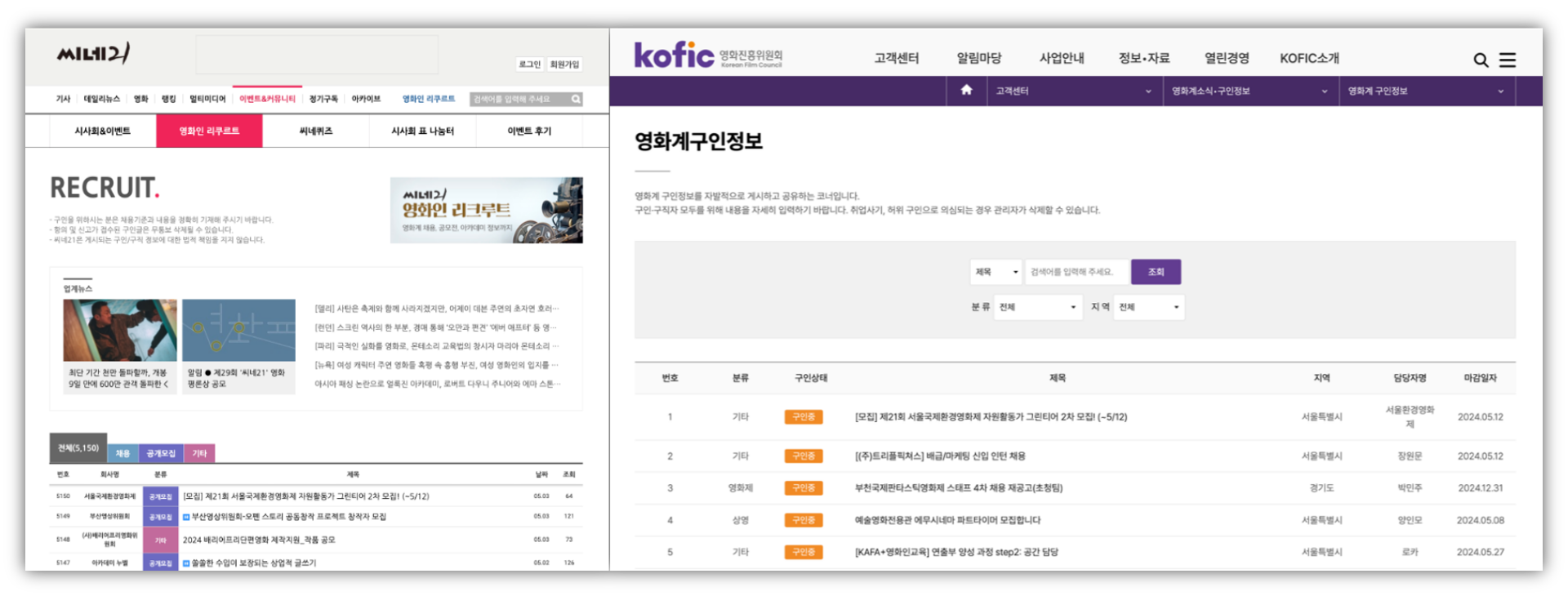Open 아카이브 menu on Cine21
The image size is (1568, 596).
pos(366,99)
